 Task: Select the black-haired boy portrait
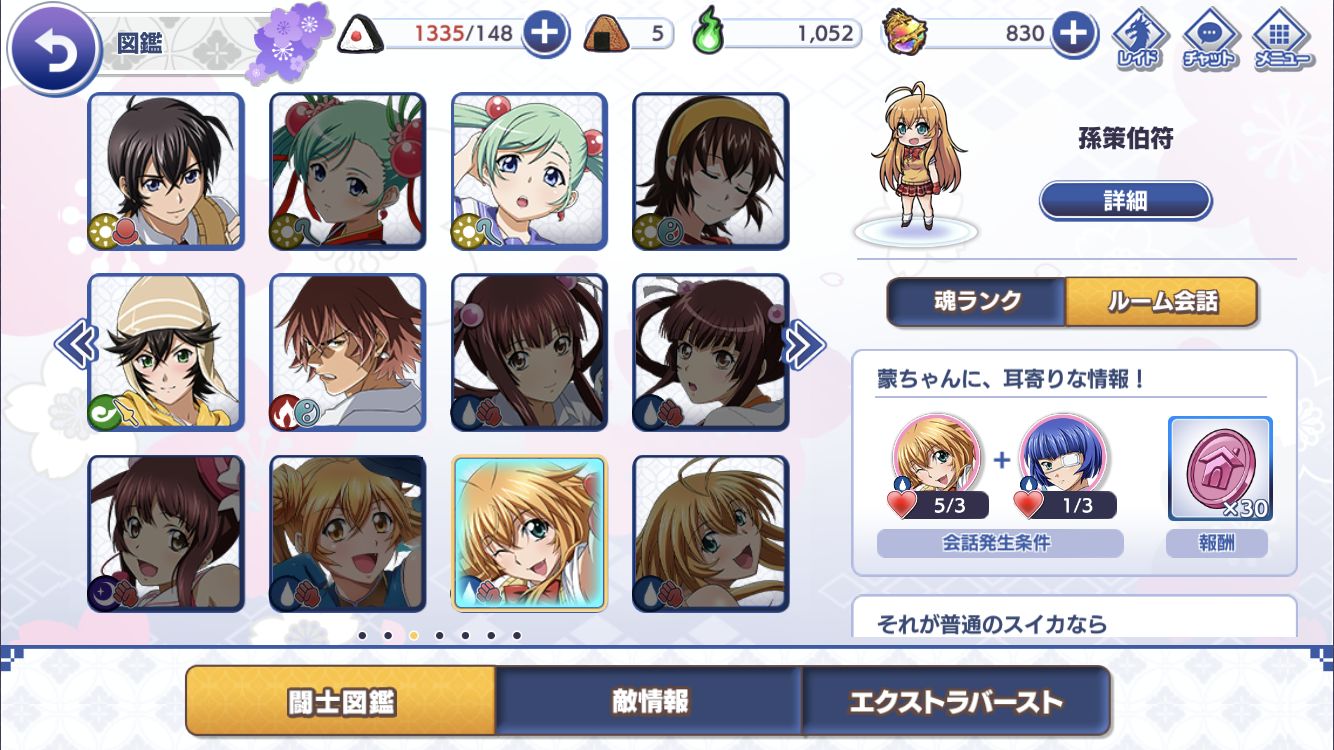pos(166,171)
